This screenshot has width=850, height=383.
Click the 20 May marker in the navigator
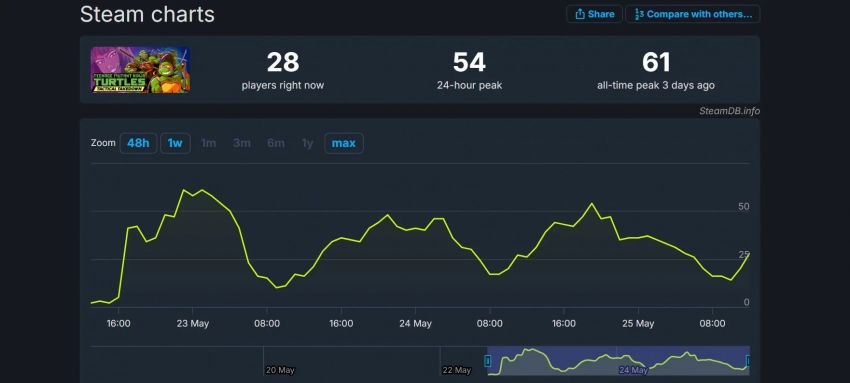pyautogui.click(x=280, y=371)
